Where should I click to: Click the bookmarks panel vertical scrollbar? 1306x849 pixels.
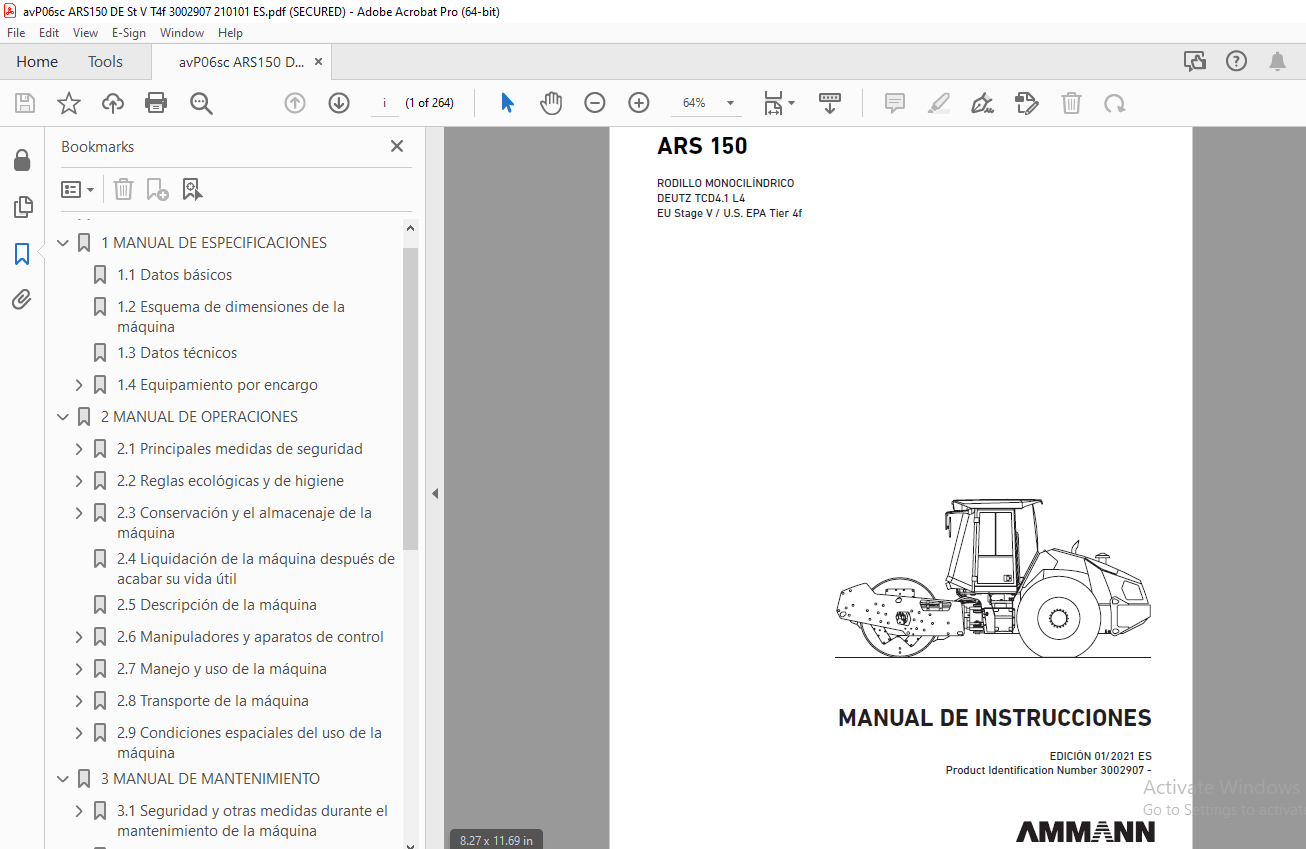(411, 398)
